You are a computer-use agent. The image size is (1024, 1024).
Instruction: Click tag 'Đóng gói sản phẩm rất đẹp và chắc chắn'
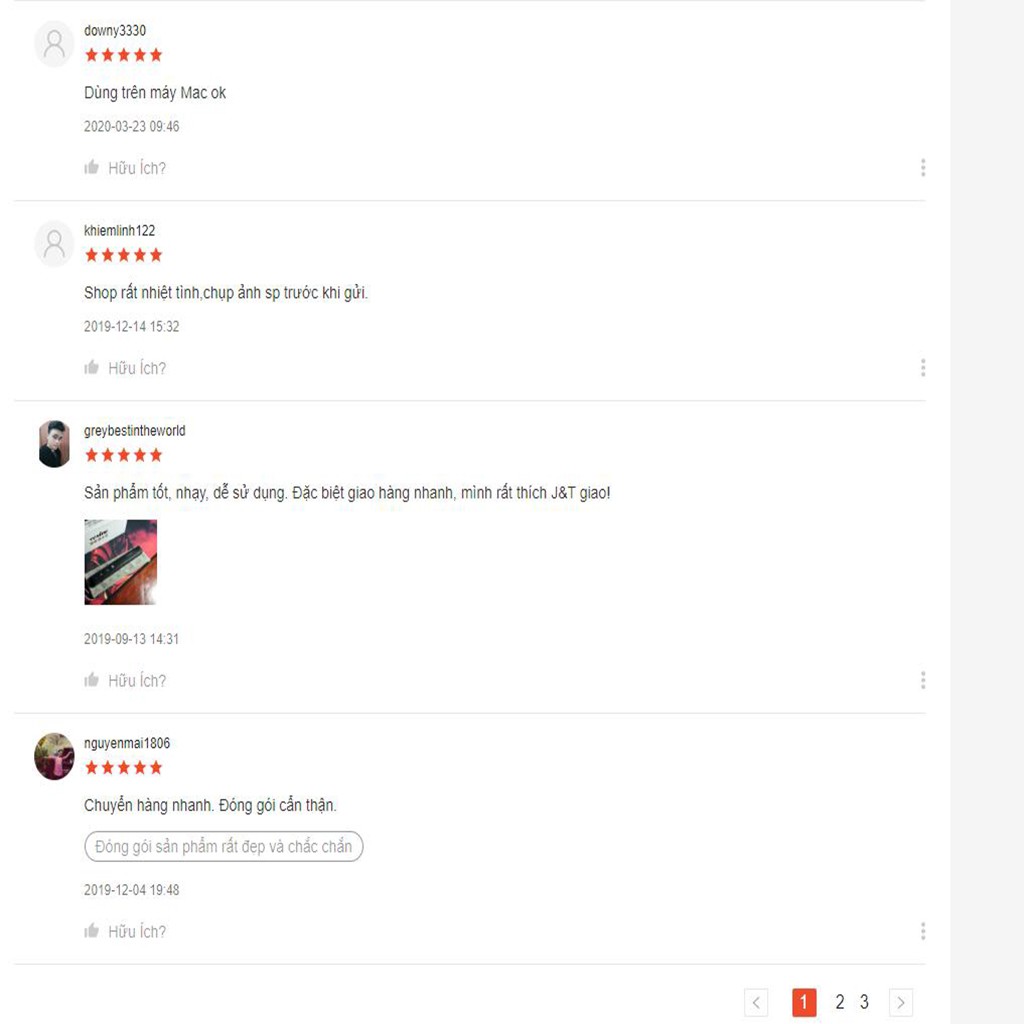(223, 846)
